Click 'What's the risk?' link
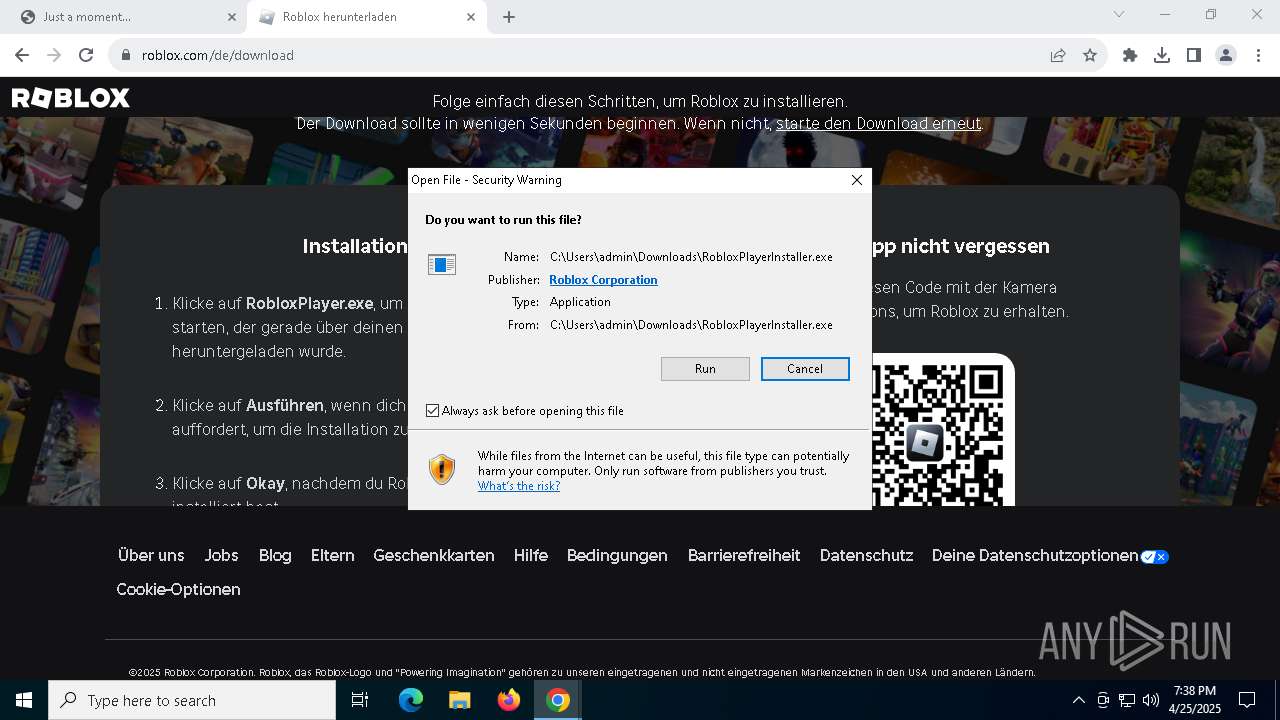This screenshot has width=1280, height=720. pos(518,486)
